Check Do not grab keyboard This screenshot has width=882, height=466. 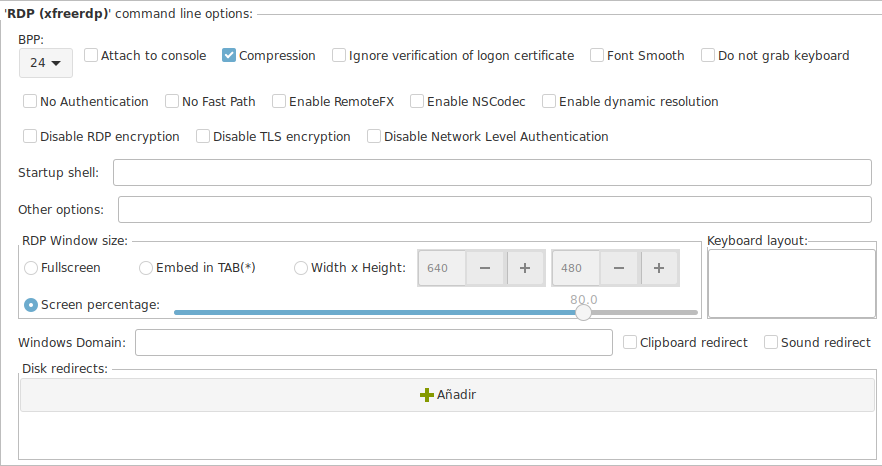(708, 55)
